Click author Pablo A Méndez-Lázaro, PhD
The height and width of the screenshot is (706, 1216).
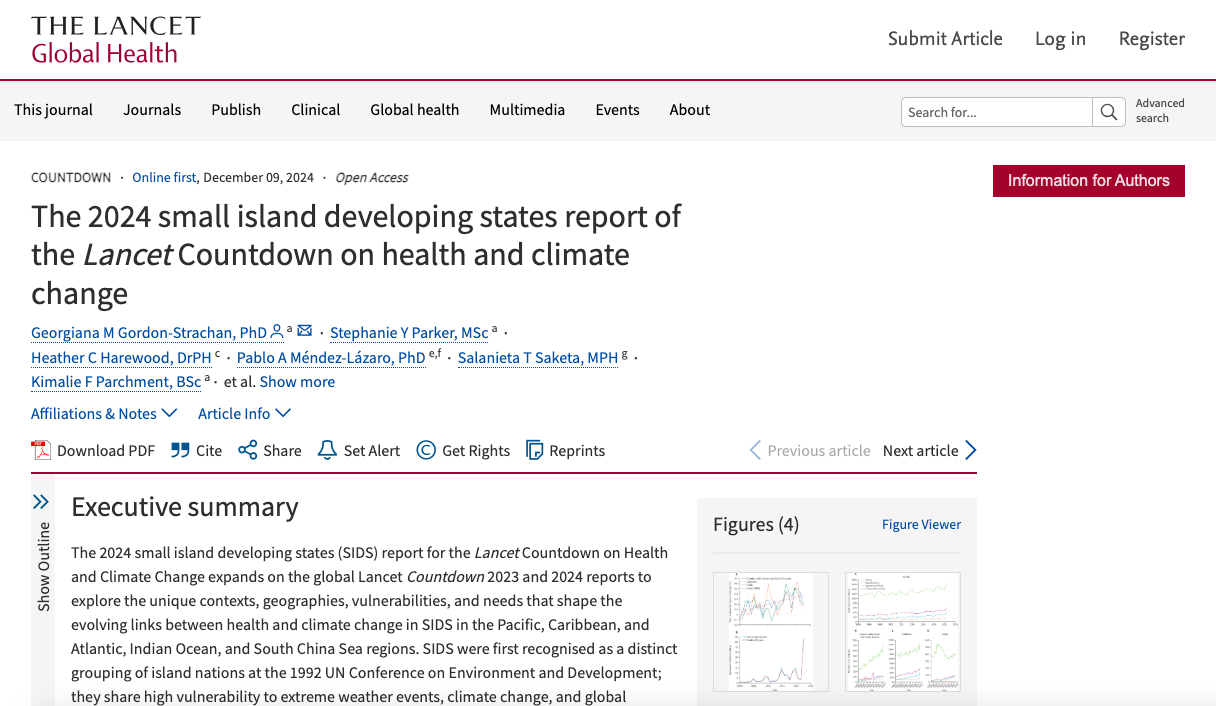click(331, 358)
